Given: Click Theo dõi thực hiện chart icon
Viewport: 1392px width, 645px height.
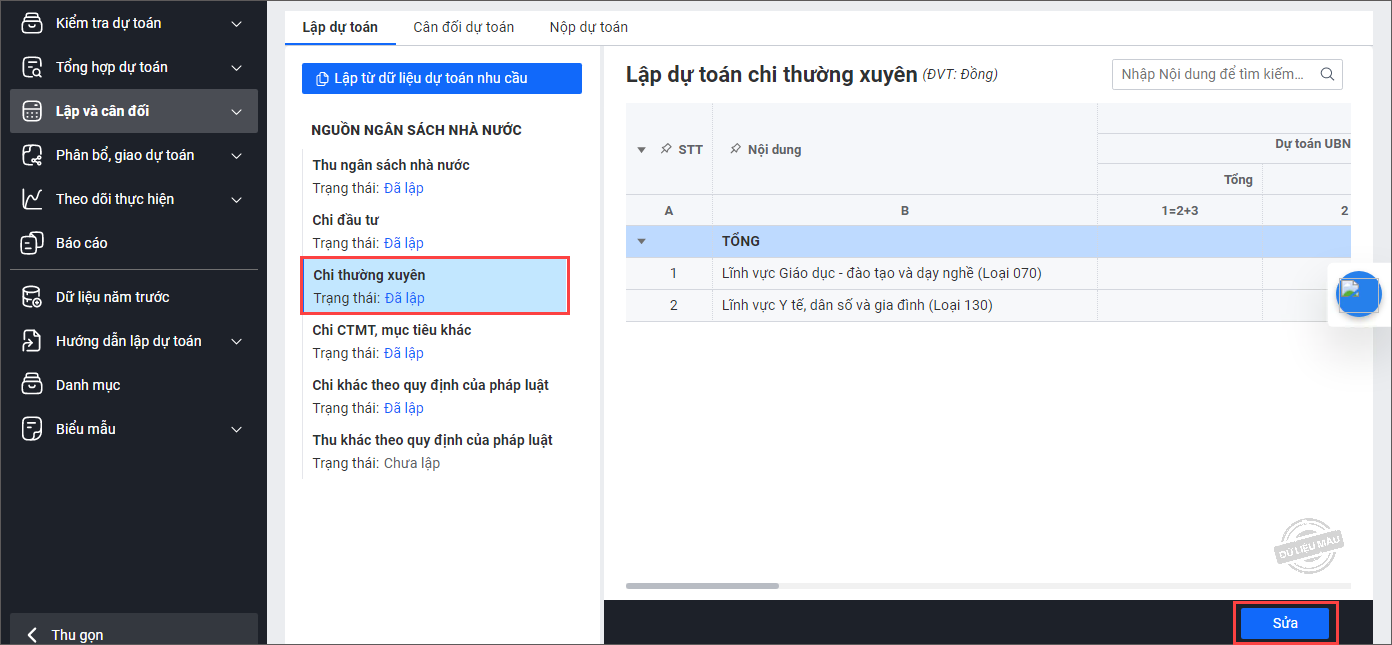Looking at the screenshot, I should pos(33,199).
